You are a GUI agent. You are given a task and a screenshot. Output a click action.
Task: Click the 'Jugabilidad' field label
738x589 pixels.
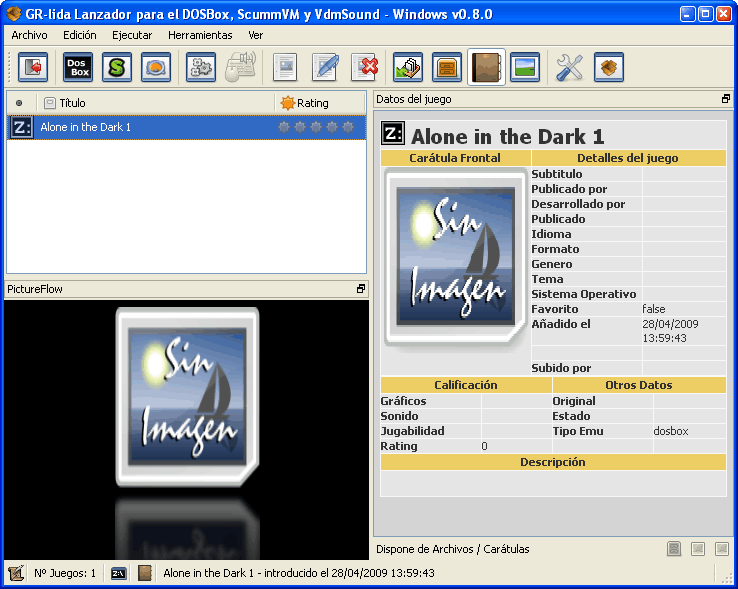[412, 431]
